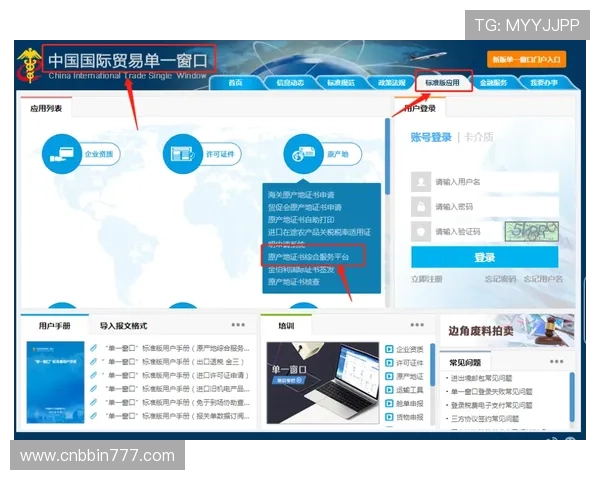The width and height of the screenshot is (600, 480).
Task: Open the 我要办事 navigation tab
Action: click(x=544, y=82)
